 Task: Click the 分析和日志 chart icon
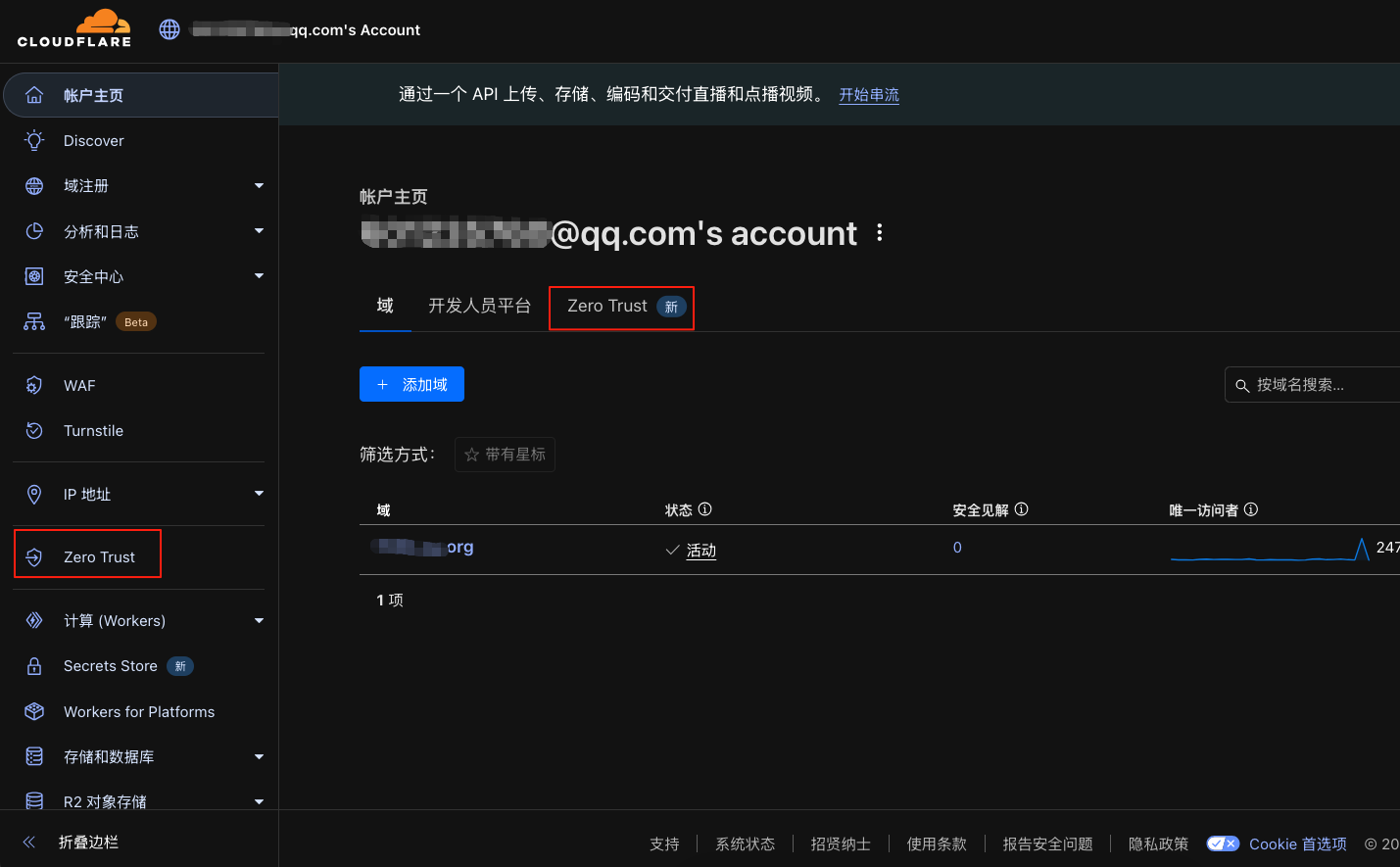[34, 231]
